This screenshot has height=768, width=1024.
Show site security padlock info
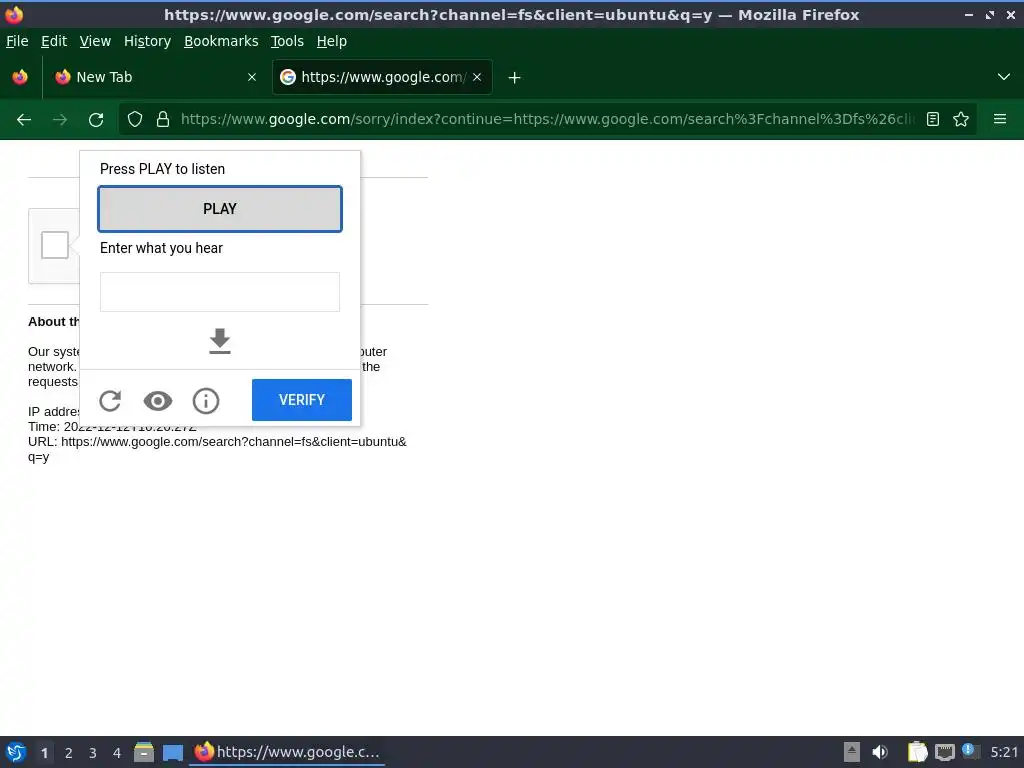(163, 120)
